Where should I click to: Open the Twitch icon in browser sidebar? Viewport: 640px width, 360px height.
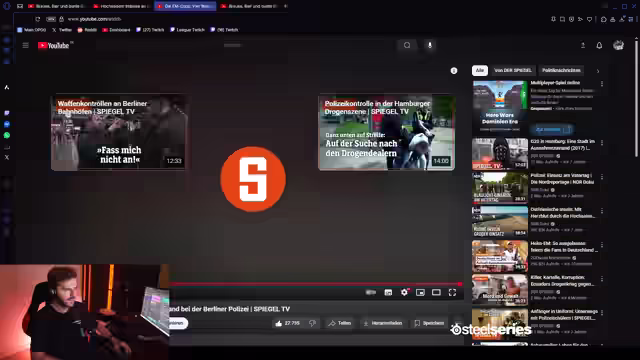click(x=7, y=113)
